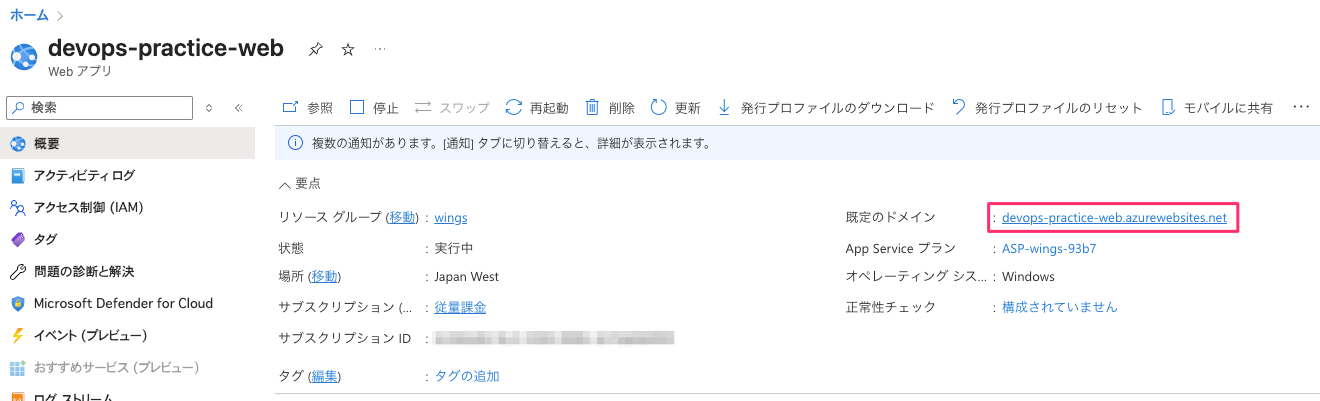Refresh the page with 更新 icon

click(658, 107)
